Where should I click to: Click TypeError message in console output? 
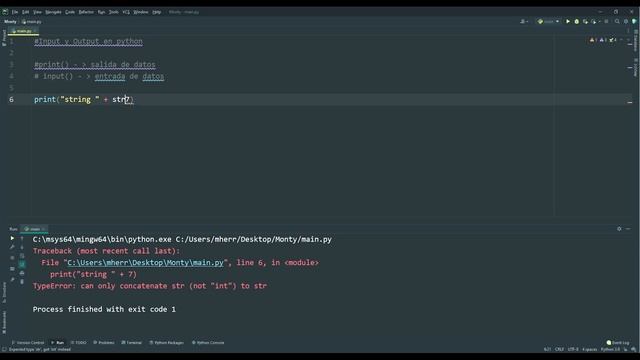(150, 286)
